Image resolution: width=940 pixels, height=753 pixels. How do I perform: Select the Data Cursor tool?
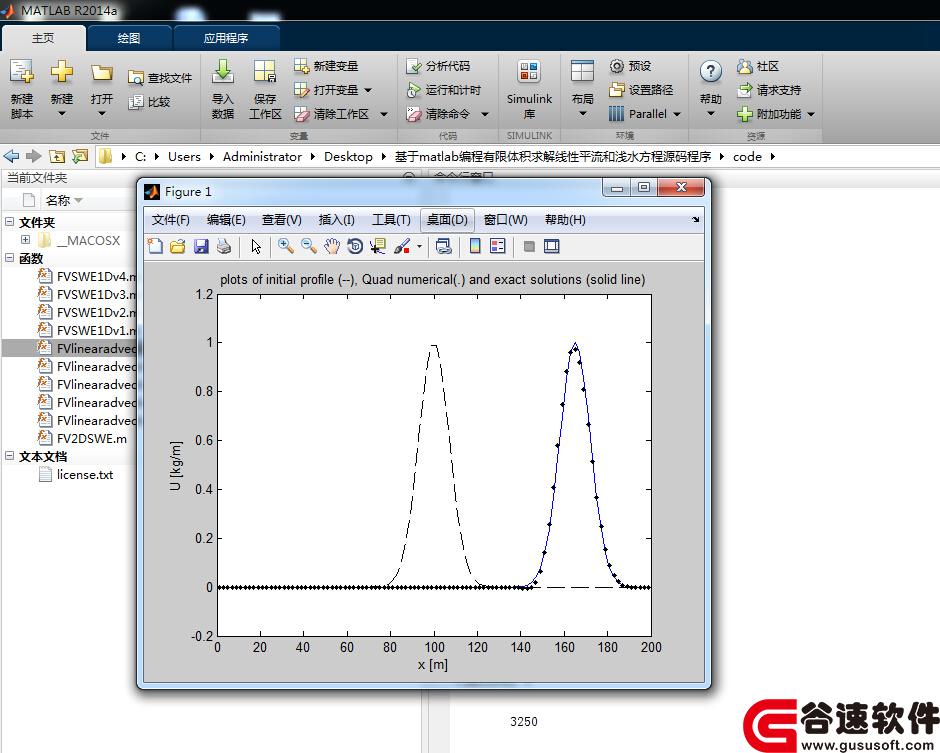click(x=378, y=246)
